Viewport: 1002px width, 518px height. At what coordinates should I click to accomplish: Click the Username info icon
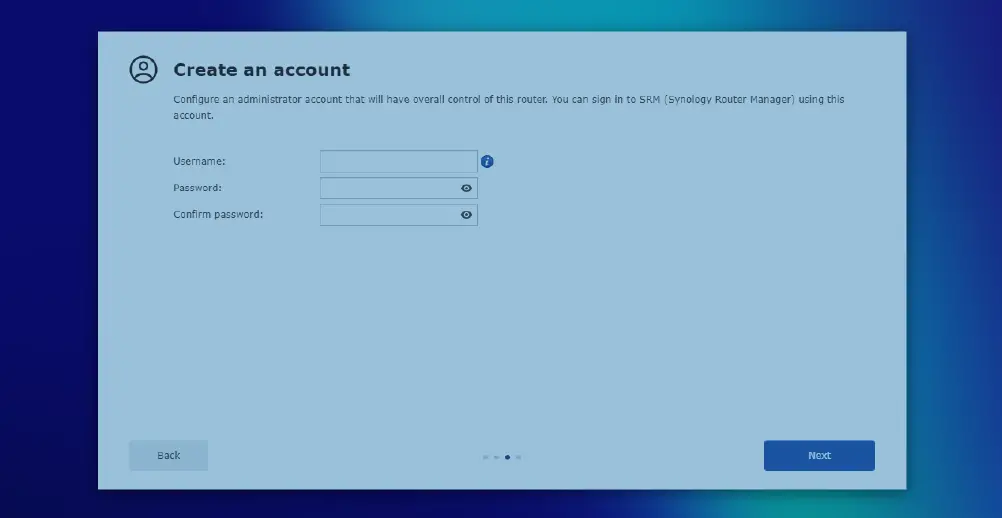487,162
